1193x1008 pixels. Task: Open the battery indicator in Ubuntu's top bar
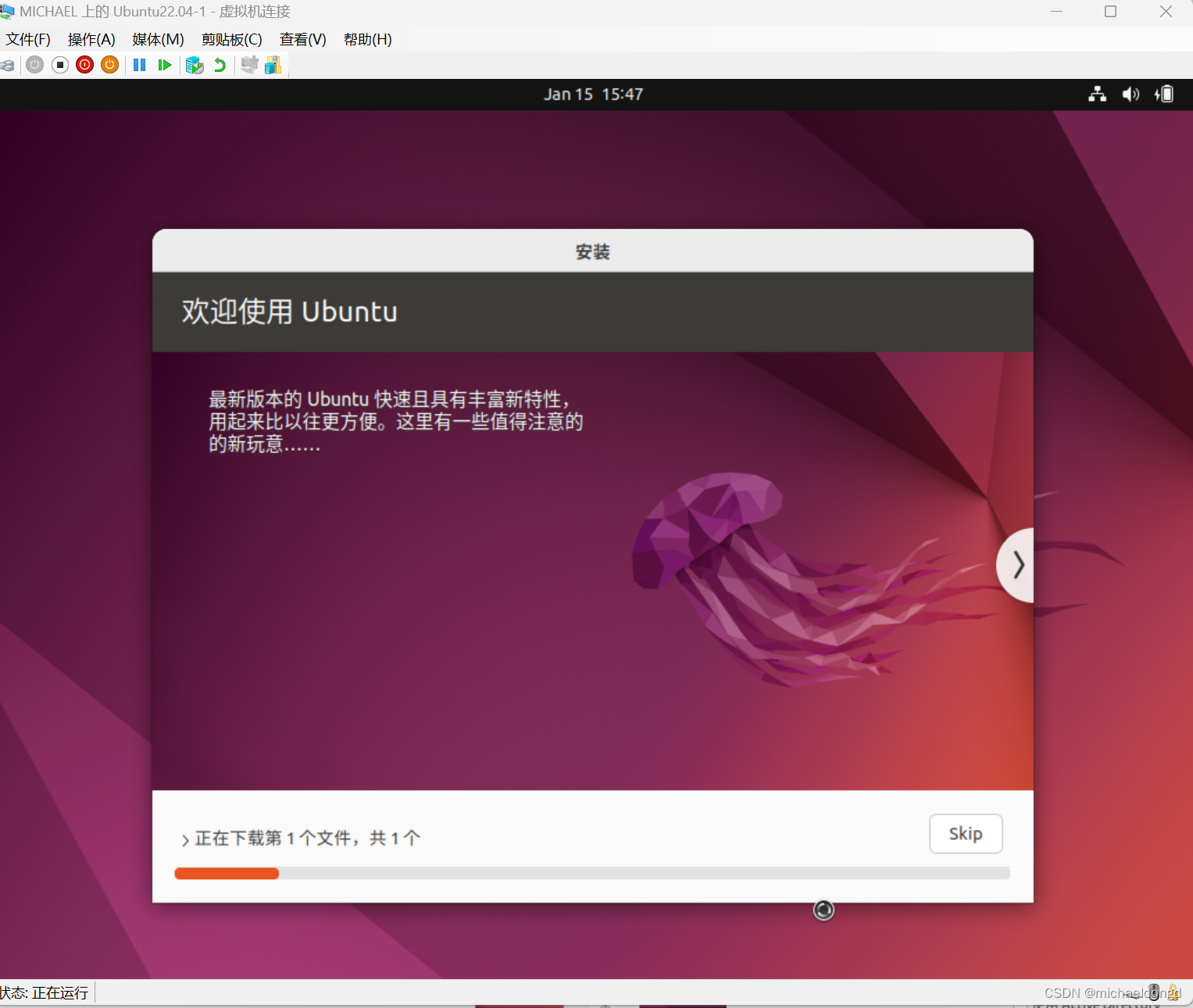(1163, 94)
